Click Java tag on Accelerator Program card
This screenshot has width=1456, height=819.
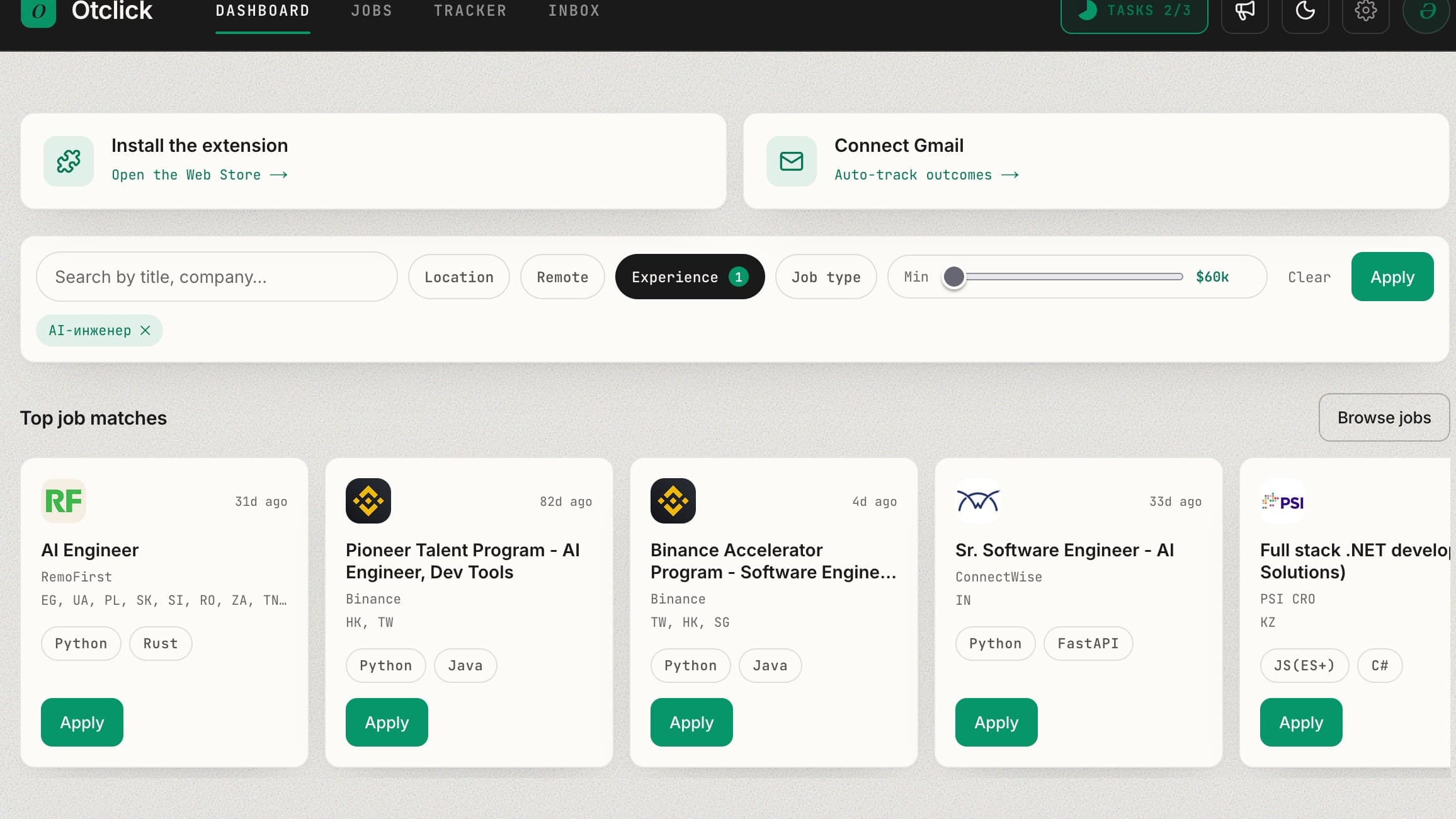pyautogui.click(x=770, y=665)
